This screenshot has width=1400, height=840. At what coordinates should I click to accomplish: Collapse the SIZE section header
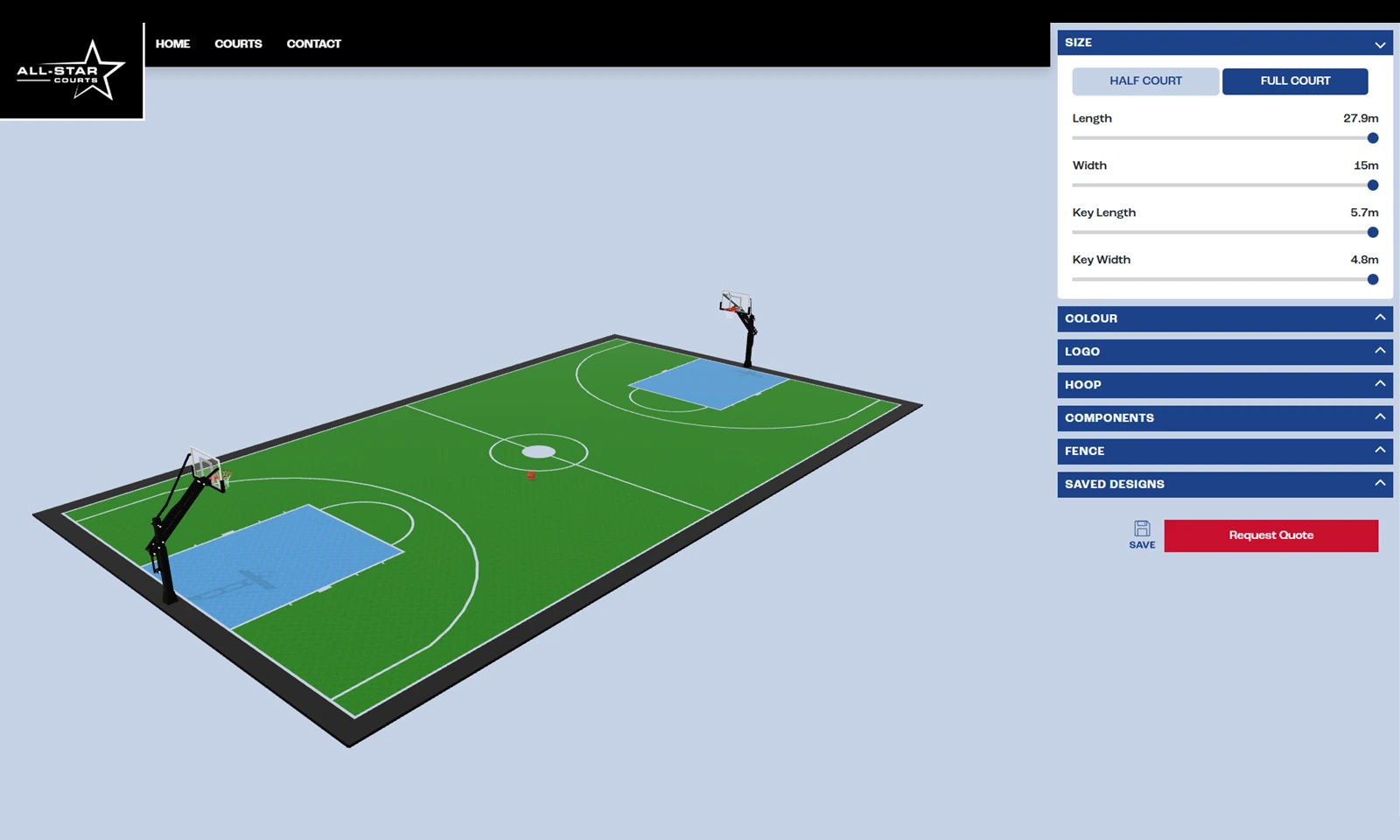[x=1225, y=42]
